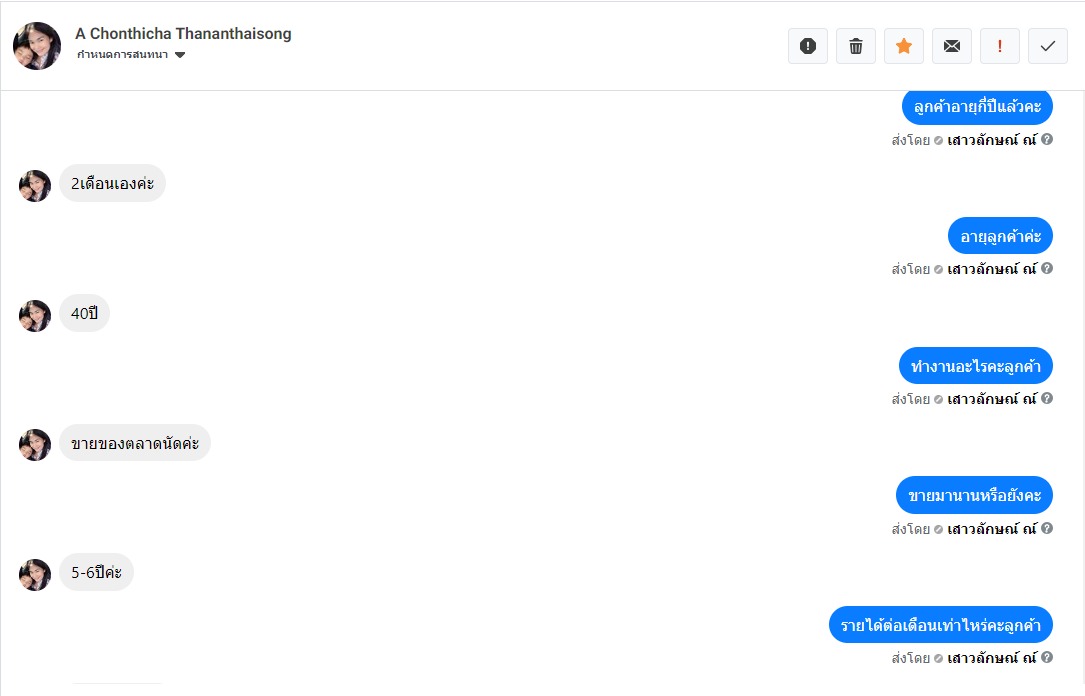
Task: Click the customer reply 5-6ปีค่ะ
Action: click(x=96, y=573)
